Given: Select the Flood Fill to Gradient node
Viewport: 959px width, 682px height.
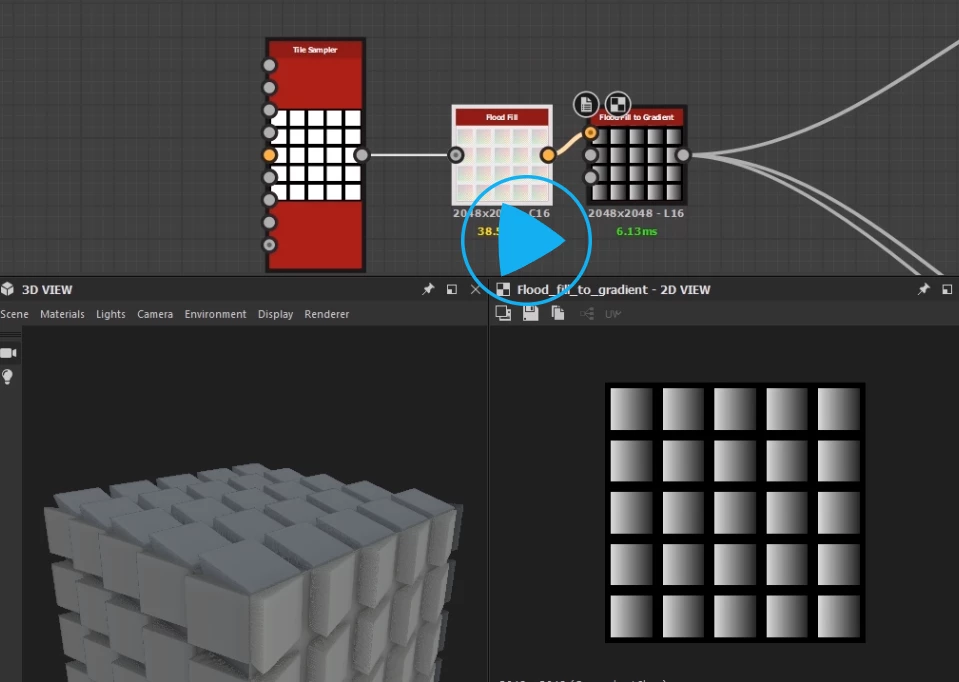Looking at the screenshot, I should pos(636,155).
